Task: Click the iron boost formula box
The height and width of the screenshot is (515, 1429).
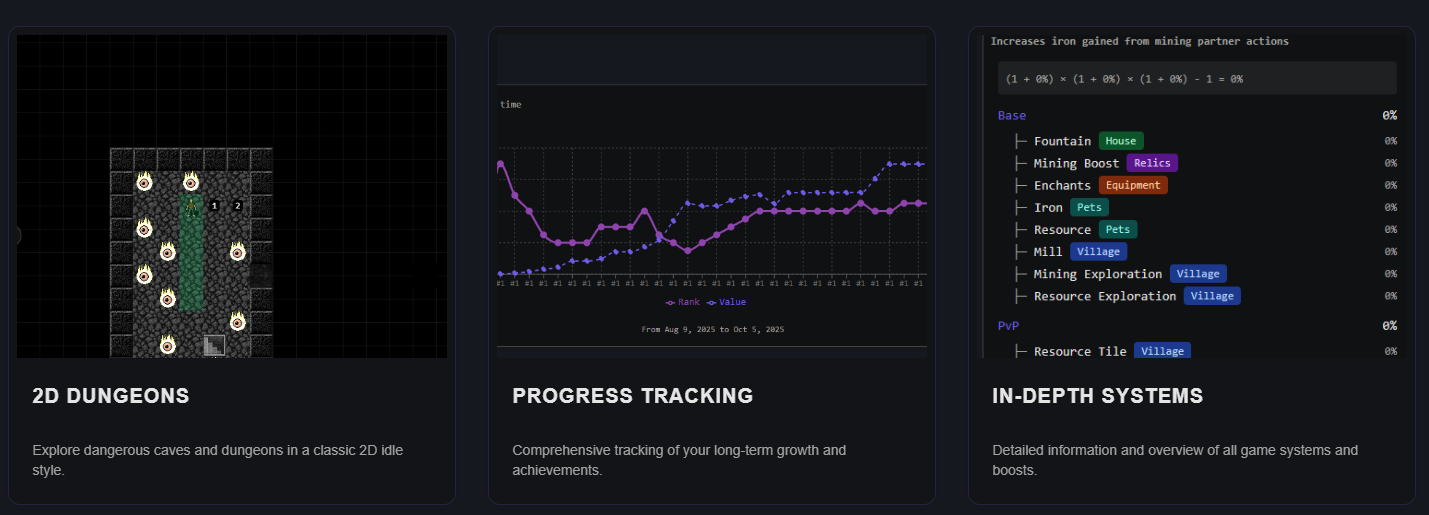Action: (x=1197, y=78)
